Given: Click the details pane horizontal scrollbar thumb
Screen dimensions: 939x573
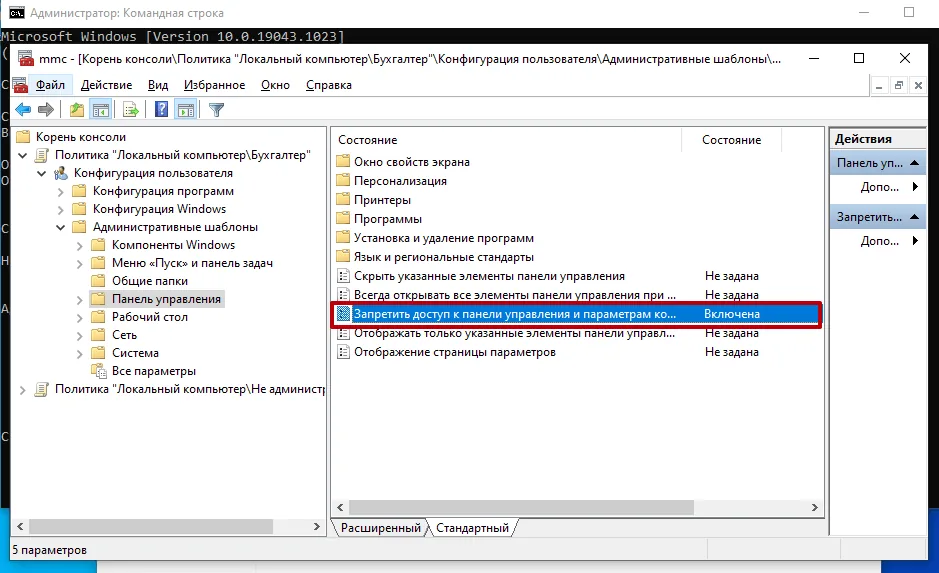Looking at the screenshot, I should pyautogui.click(x=521, y=507).
